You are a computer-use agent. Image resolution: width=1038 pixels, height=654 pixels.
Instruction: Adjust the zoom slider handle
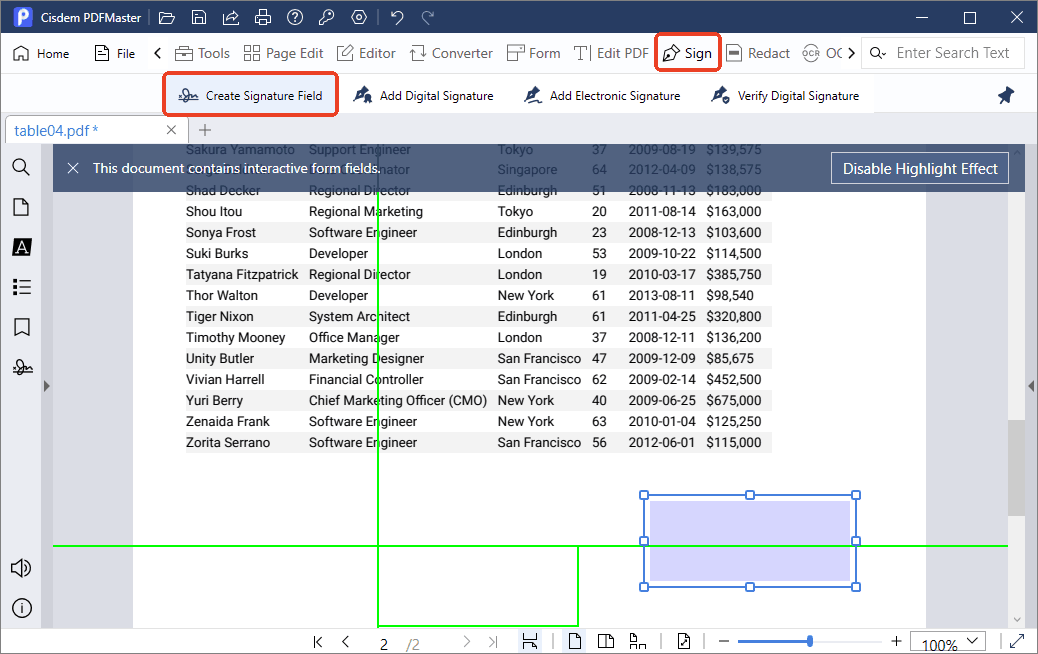[x=810, y=641]
